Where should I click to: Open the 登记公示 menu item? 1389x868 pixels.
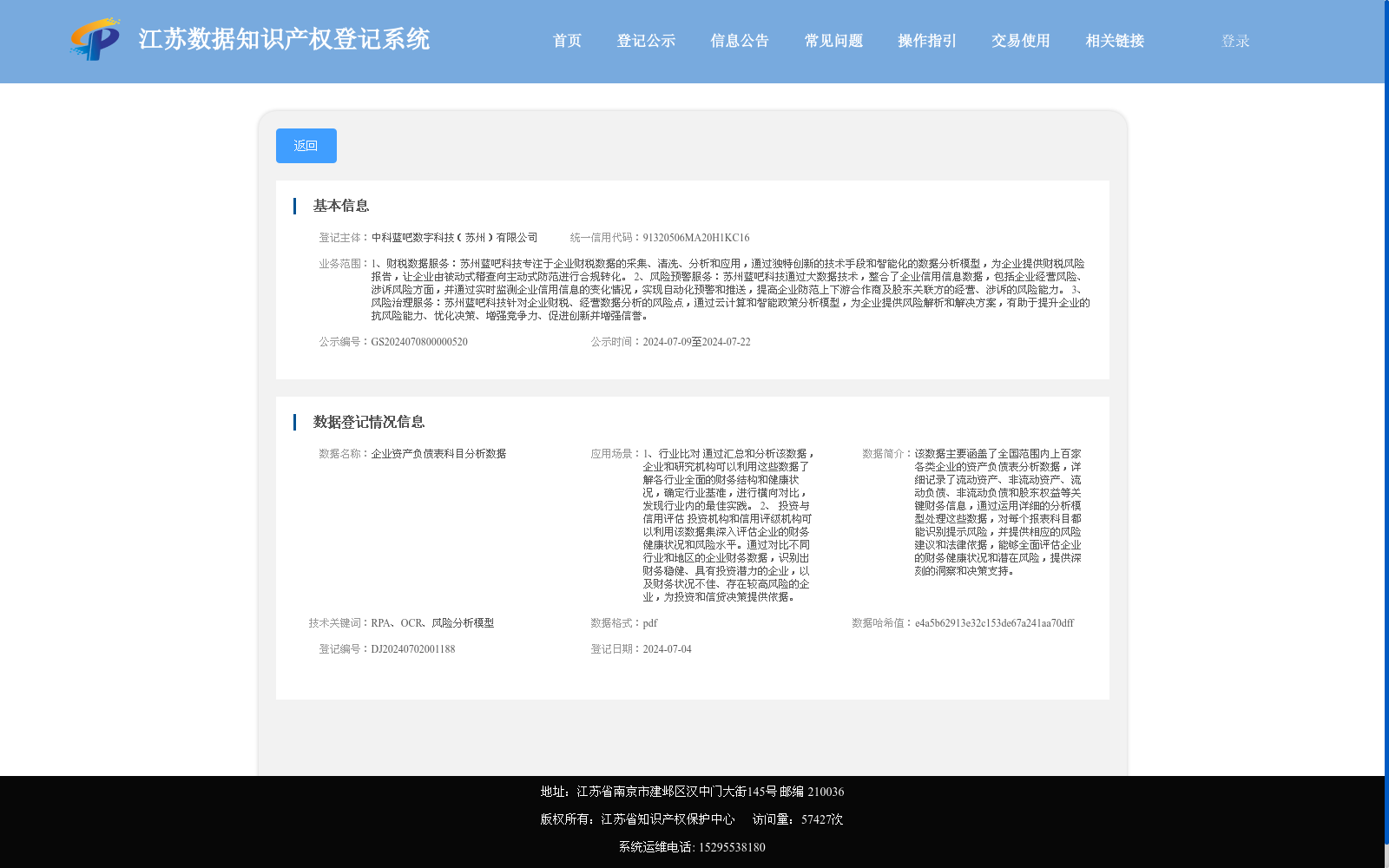(x=646, y=41)
